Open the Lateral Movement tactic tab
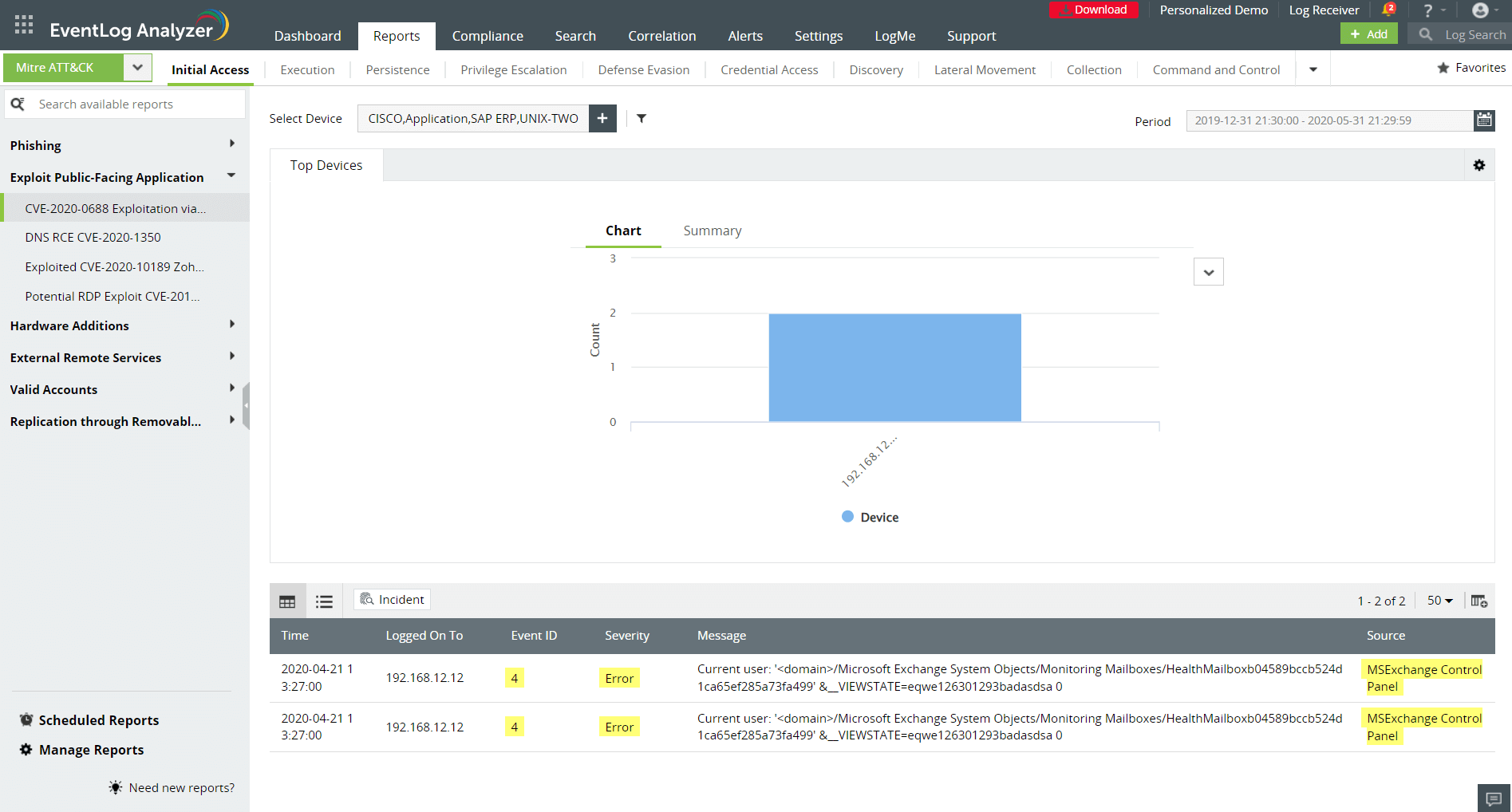Screen dimensions: 1512x812 click(985, 70)
